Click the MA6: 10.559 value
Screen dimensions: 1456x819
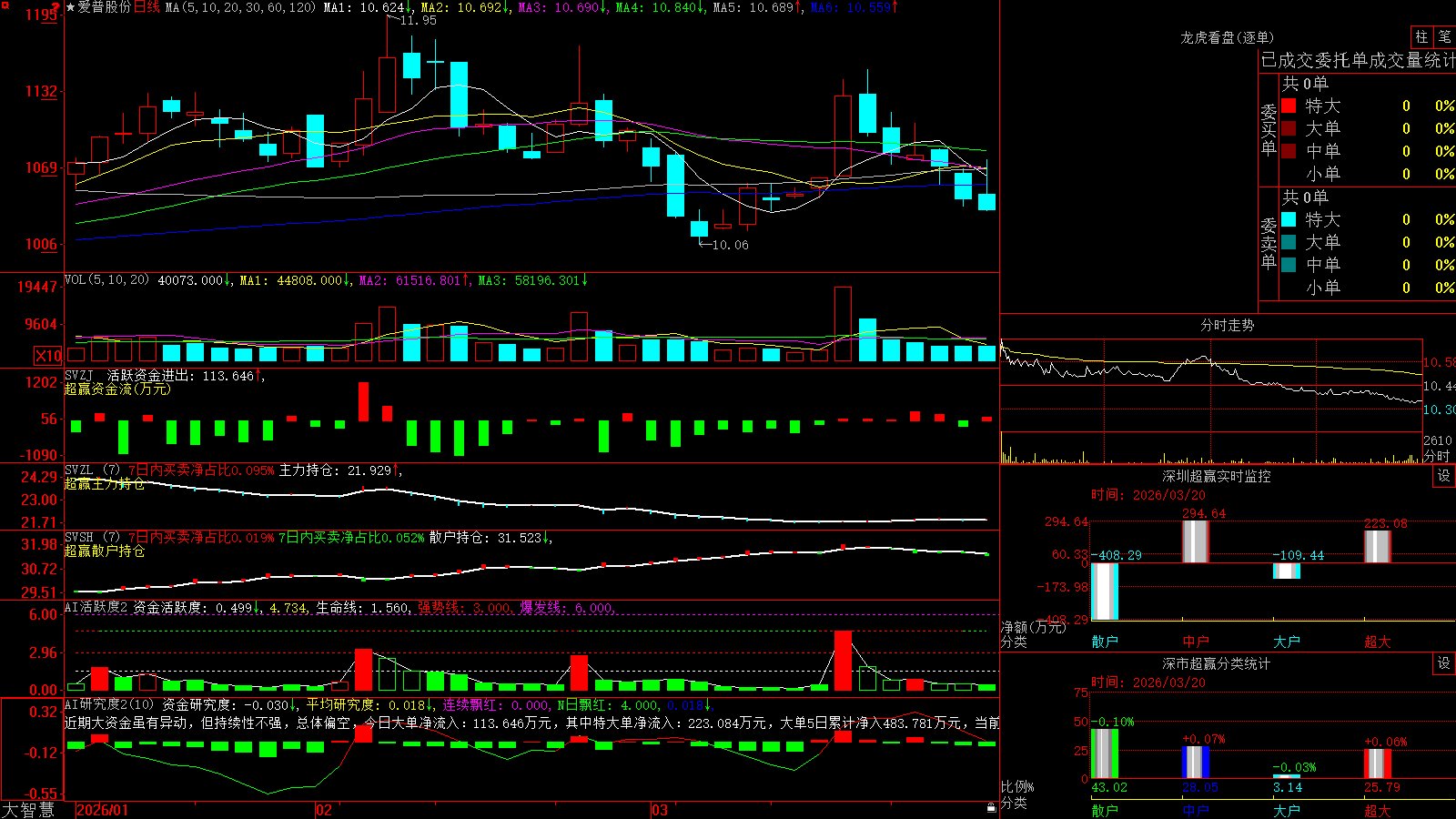pyautogui.click(x=854, y=7)
